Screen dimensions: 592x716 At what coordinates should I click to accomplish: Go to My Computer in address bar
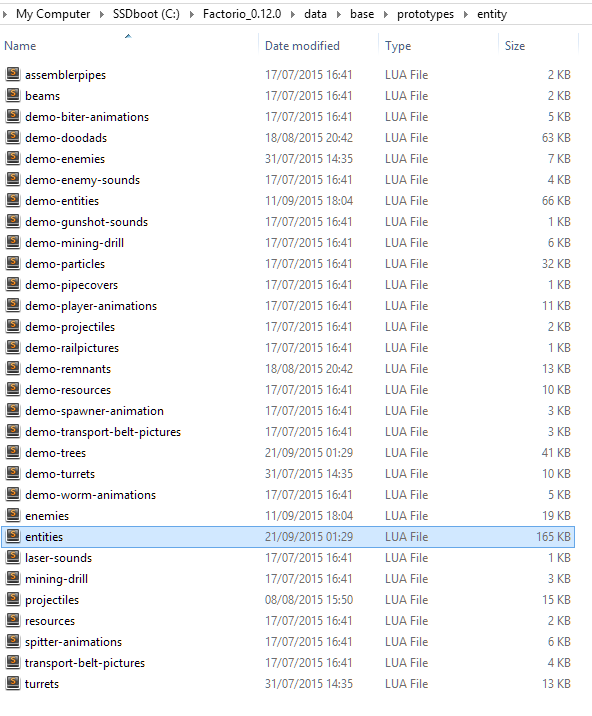(53, 14)
